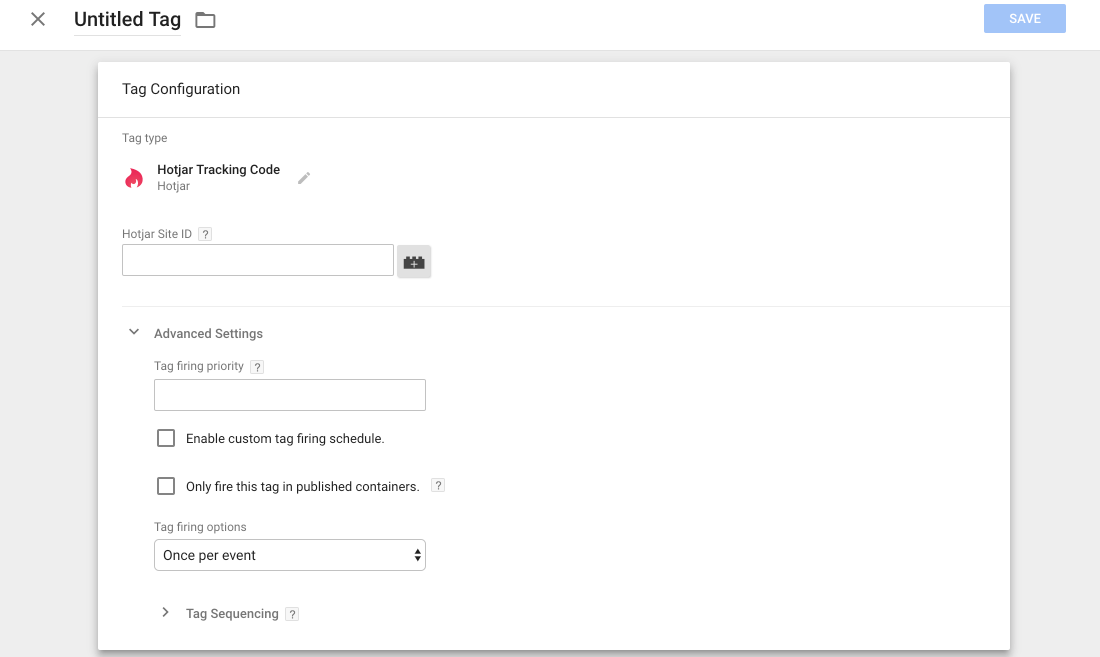Close the tag editor with X icon
Screen dimensions: 1100x657
coord(38,19)
